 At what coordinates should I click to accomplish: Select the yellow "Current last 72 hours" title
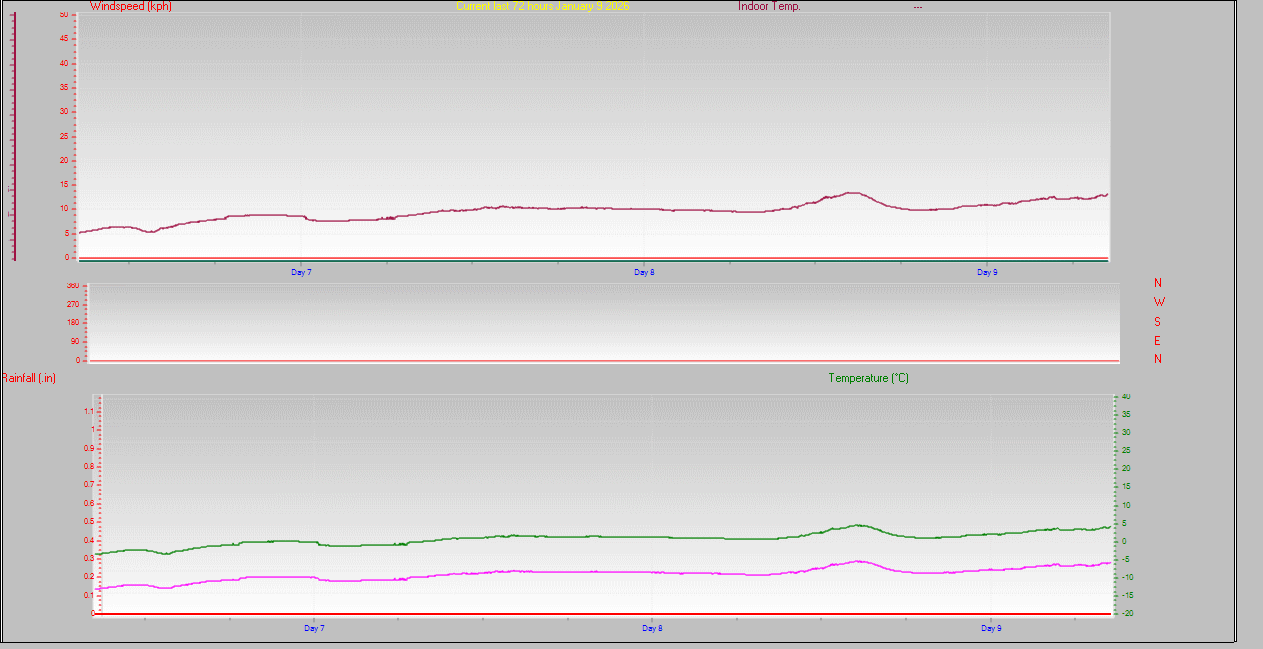pos(542,6)
